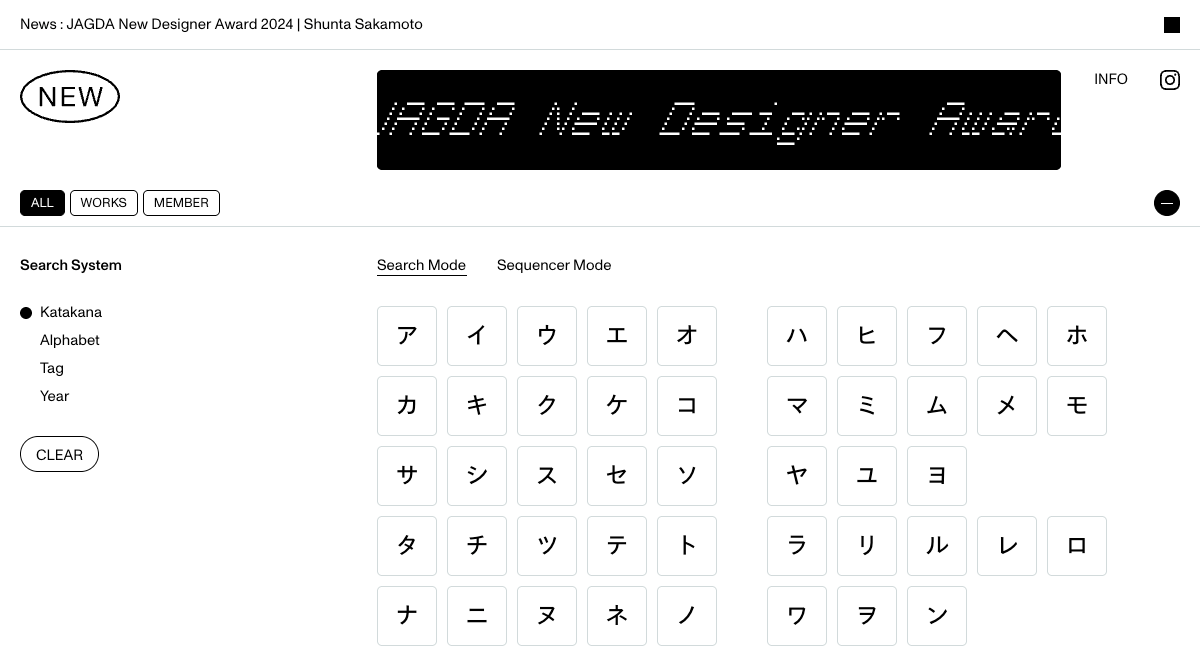Tap the リ key
This screenshot has height=667, width=1200.
[x=867, y=546]
